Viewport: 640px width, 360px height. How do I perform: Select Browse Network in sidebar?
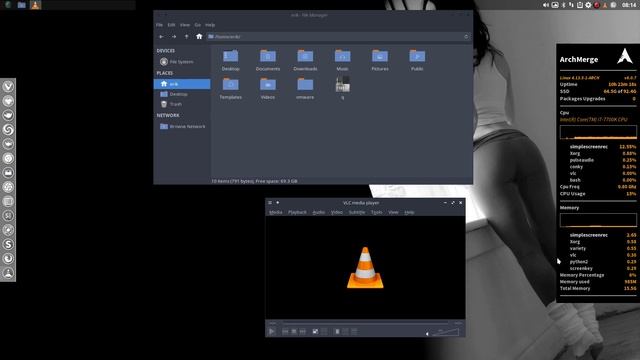point(182,127)
